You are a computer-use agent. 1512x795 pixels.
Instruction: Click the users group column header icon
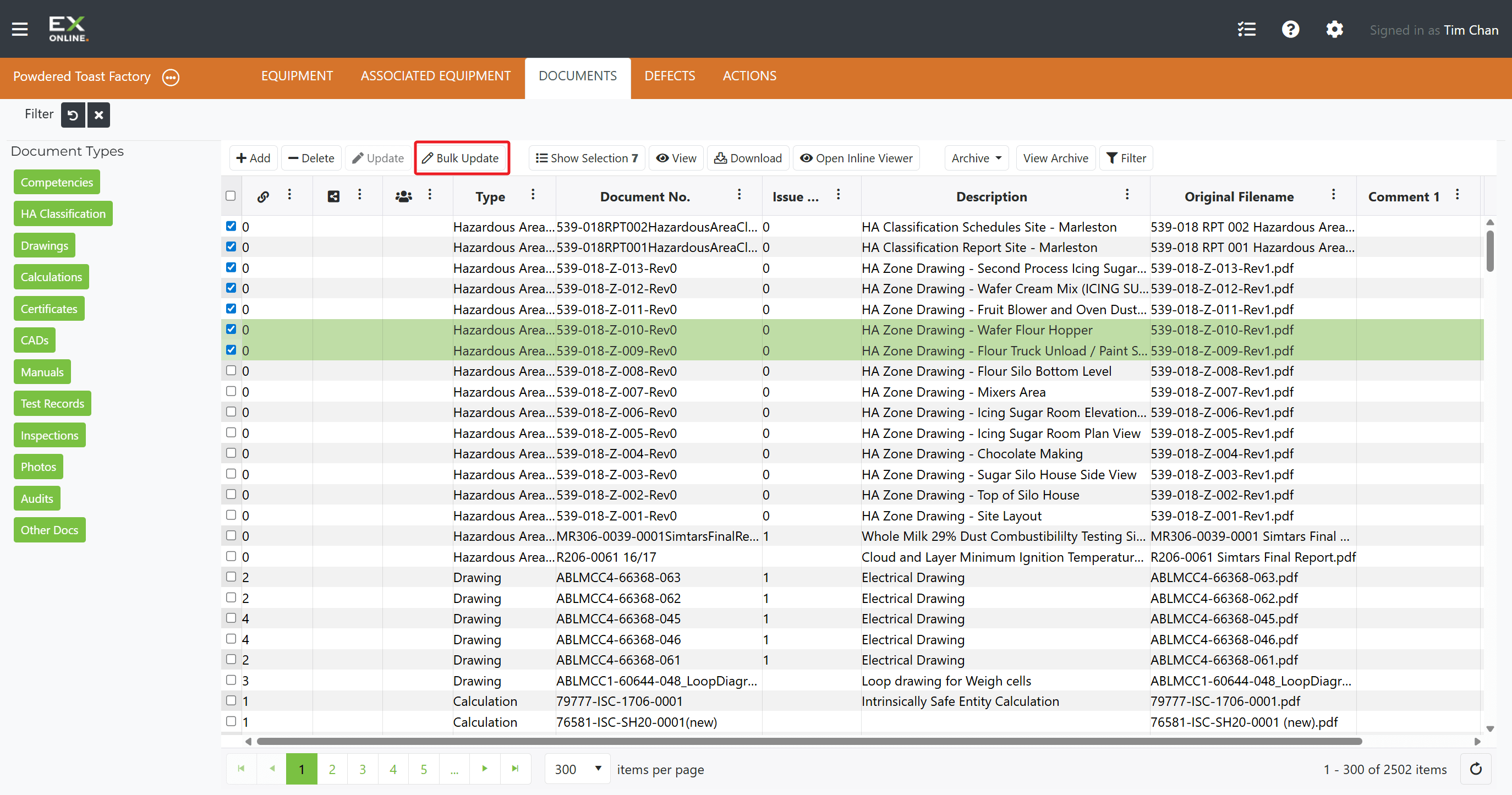(403, 196)
